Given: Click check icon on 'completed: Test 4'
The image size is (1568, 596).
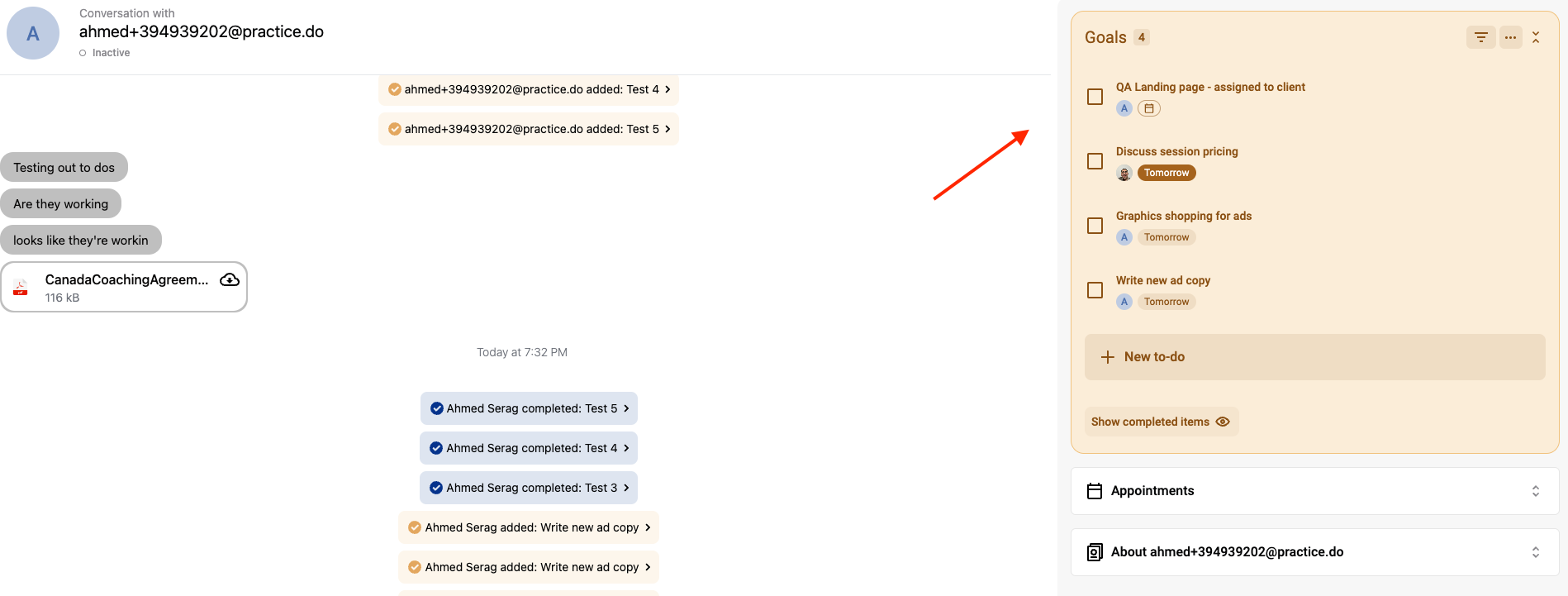Looking at the screenshot, I should 436,448.
